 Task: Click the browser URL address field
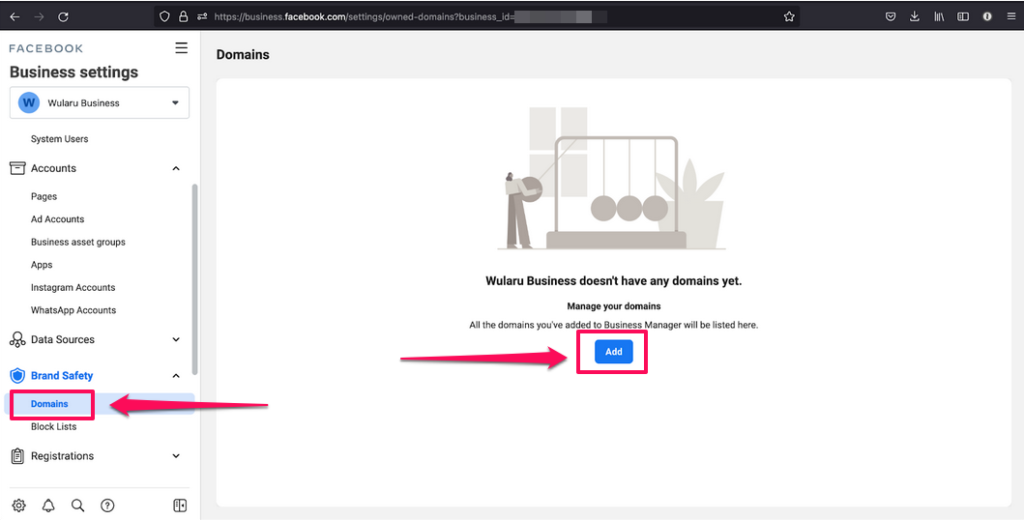[477, 16]
